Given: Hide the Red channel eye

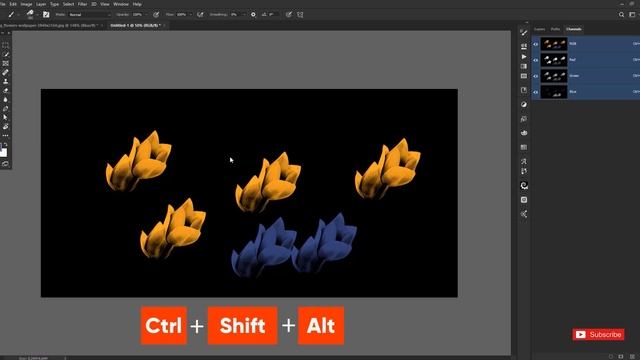Looking at the screenshot, I should pos(536,60).
